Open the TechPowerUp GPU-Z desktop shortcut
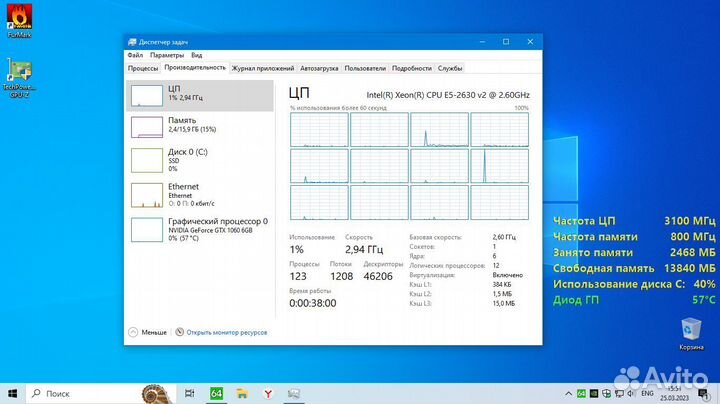 click(x=19, y=78)
